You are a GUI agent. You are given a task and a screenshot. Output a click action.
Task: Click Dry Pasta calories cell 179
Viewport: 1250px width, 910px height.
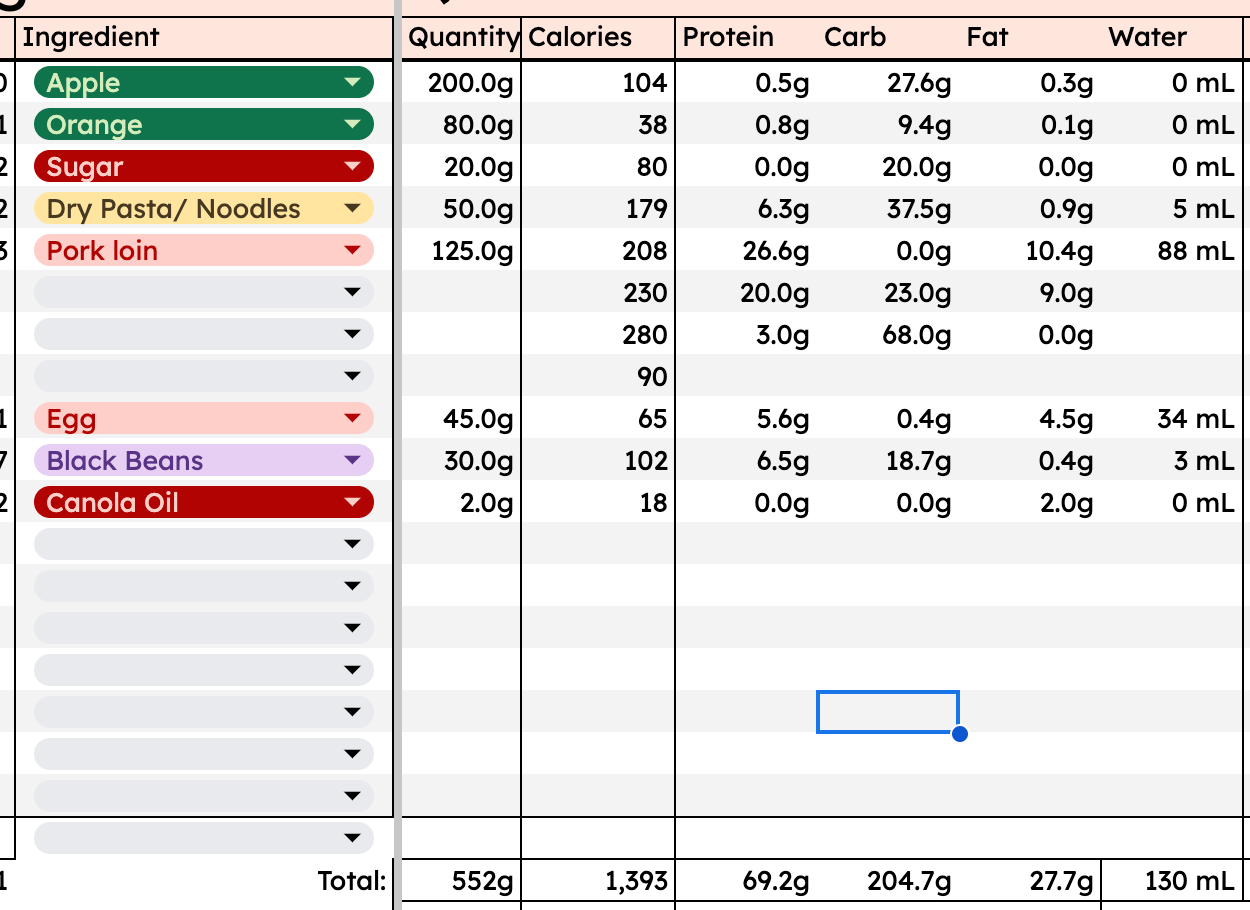click(598, 209)
